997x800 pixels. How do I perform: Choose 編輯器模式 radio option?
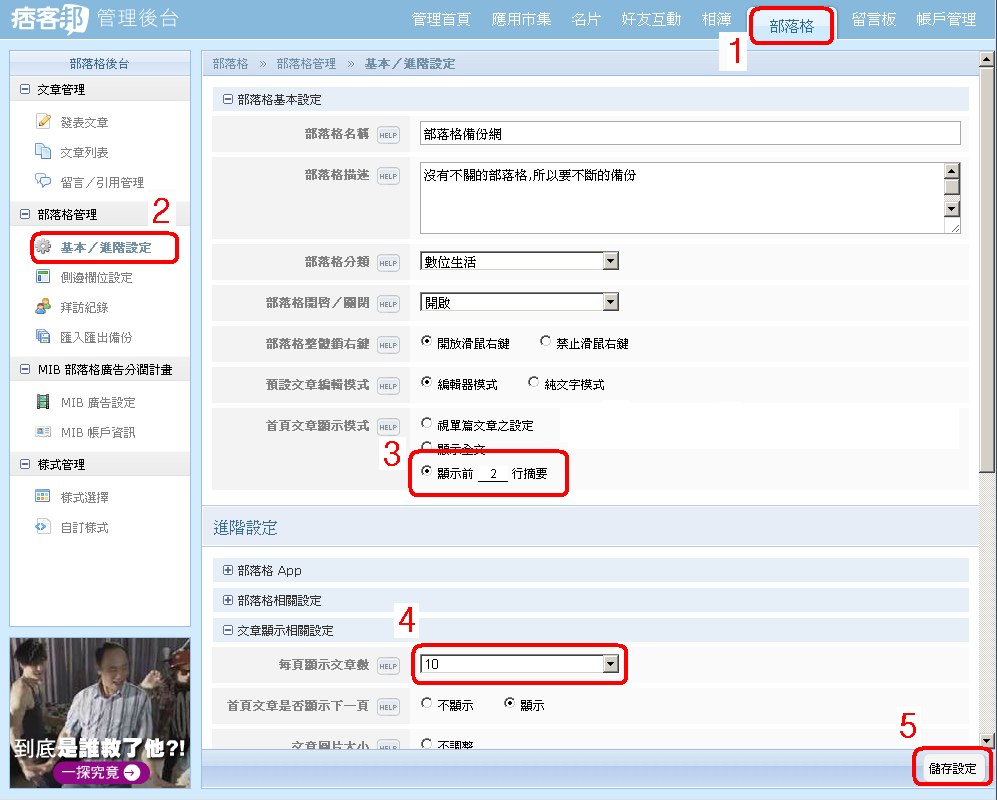[x=427, y=382]
